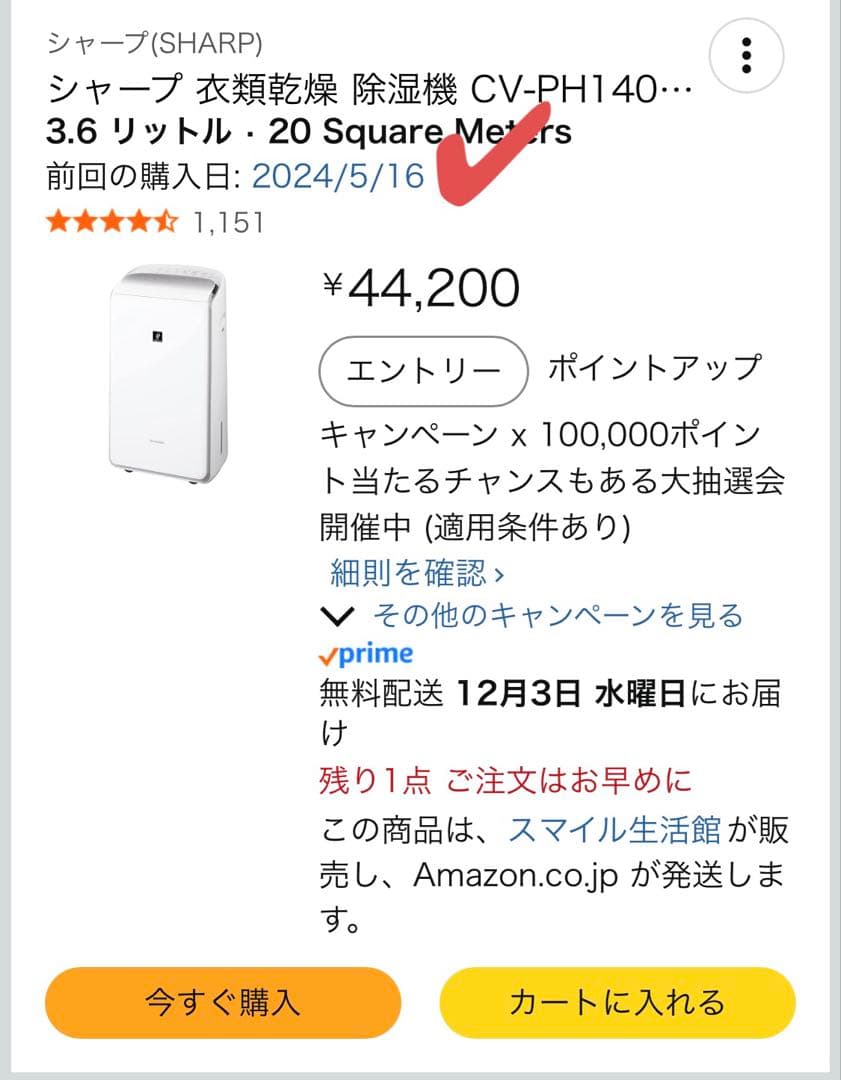Open the white dehumidifier product image

point(168,375)
